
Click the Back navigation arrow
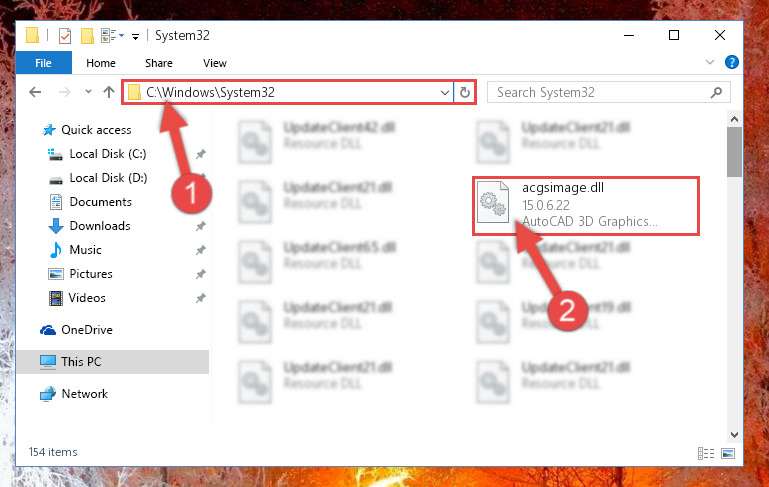tap(35, 92)
